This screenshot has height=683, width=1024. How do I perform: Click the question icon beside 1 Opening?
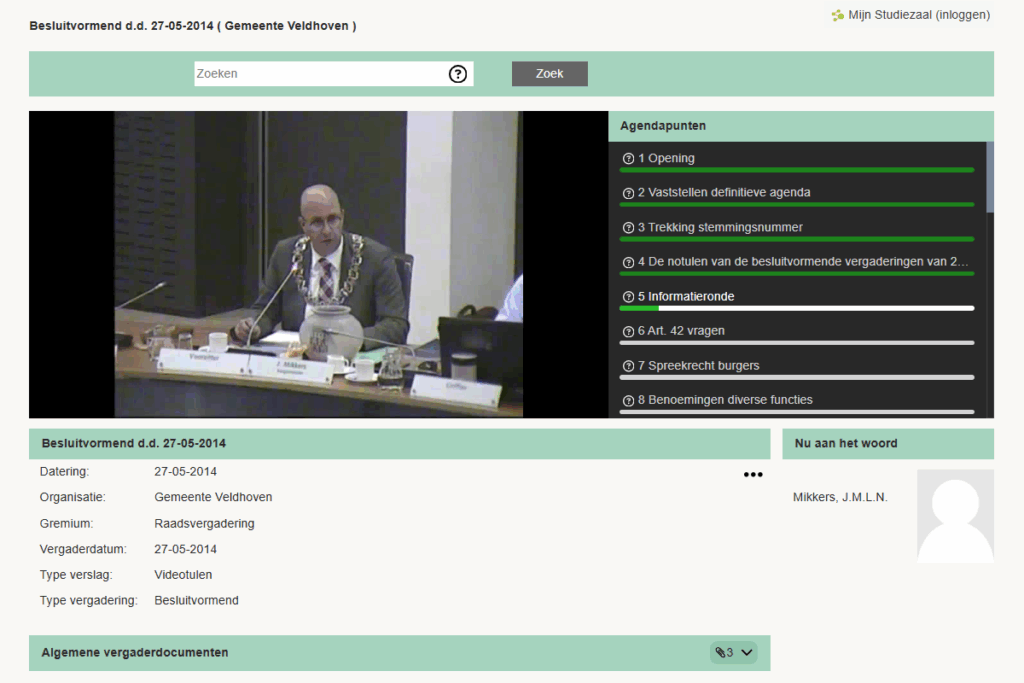[x=628, y=159]
